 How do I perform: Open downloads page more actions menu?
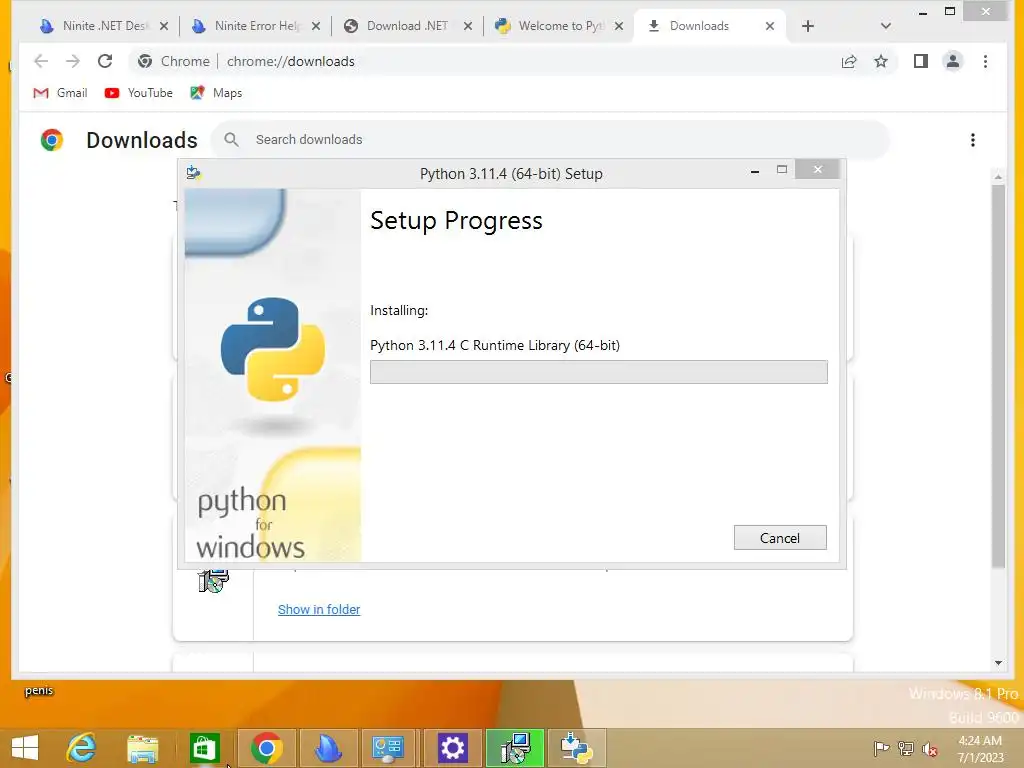point(973,140)
